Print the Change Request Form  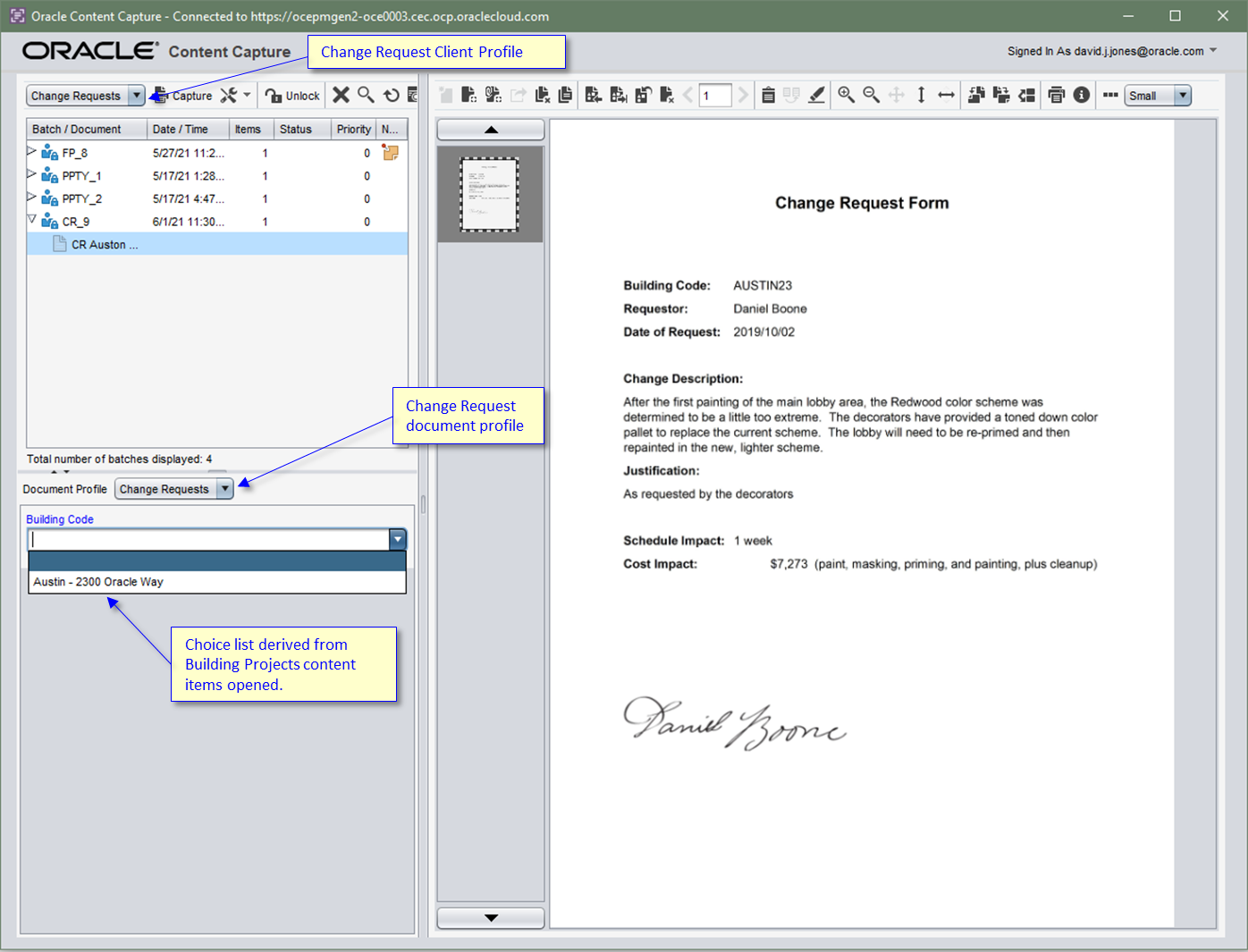click(1056, 95)
